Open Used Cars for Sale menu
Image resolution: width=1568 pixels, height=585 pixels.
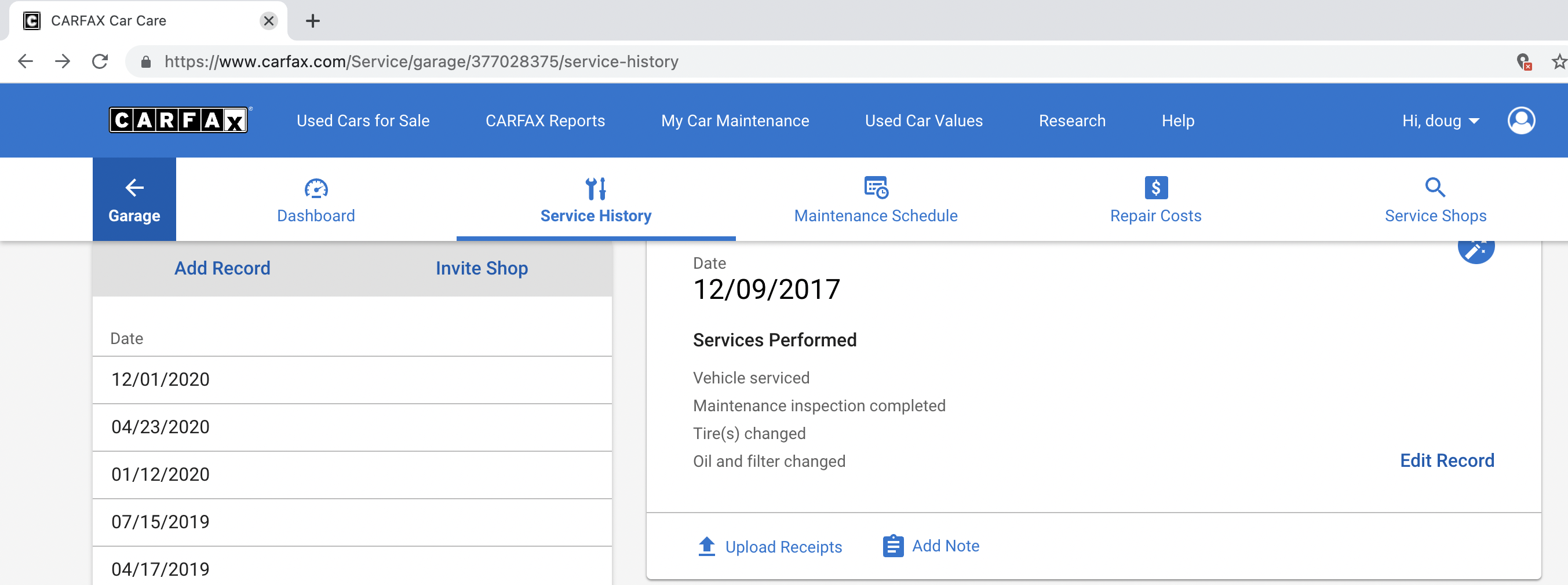click(x=363, y=120)
